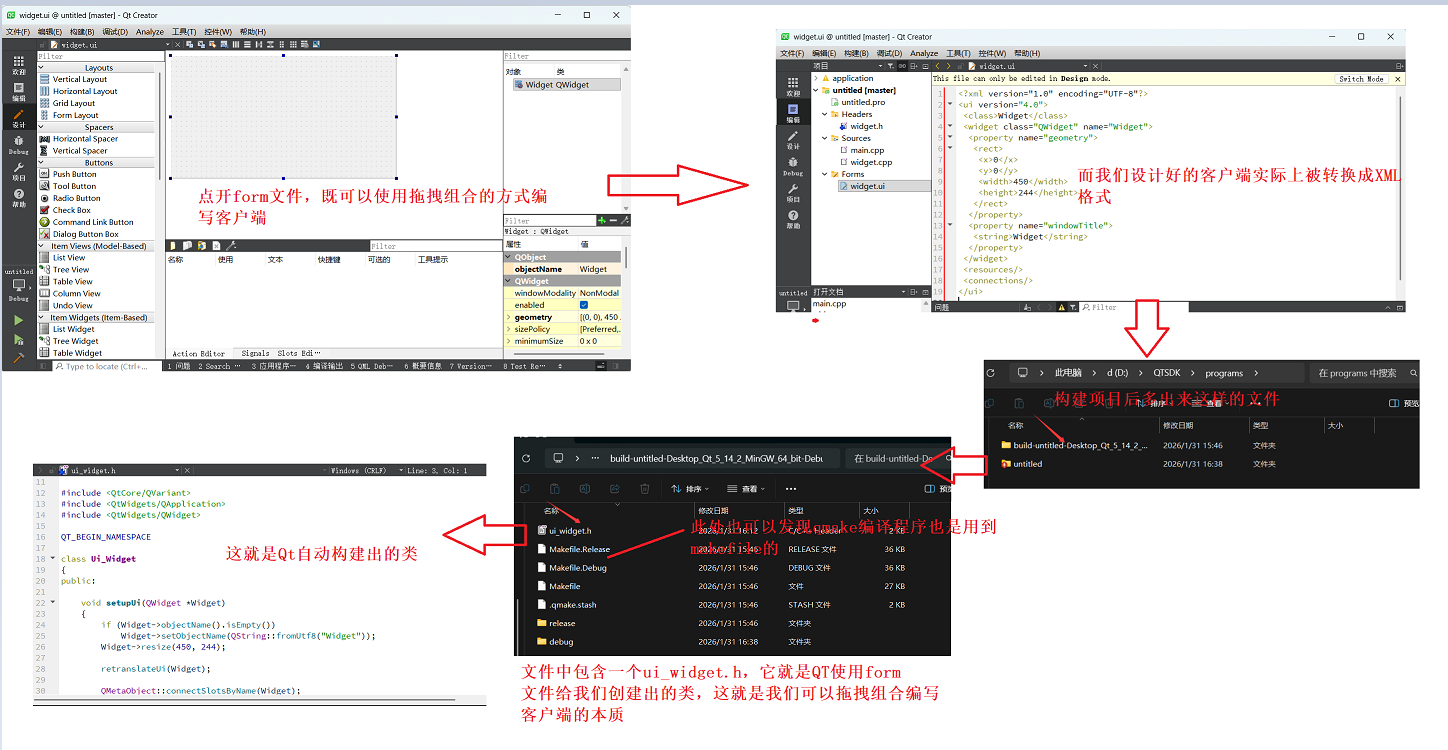Open 帮助(H) menu in the XML editor window

(1027, 53)
